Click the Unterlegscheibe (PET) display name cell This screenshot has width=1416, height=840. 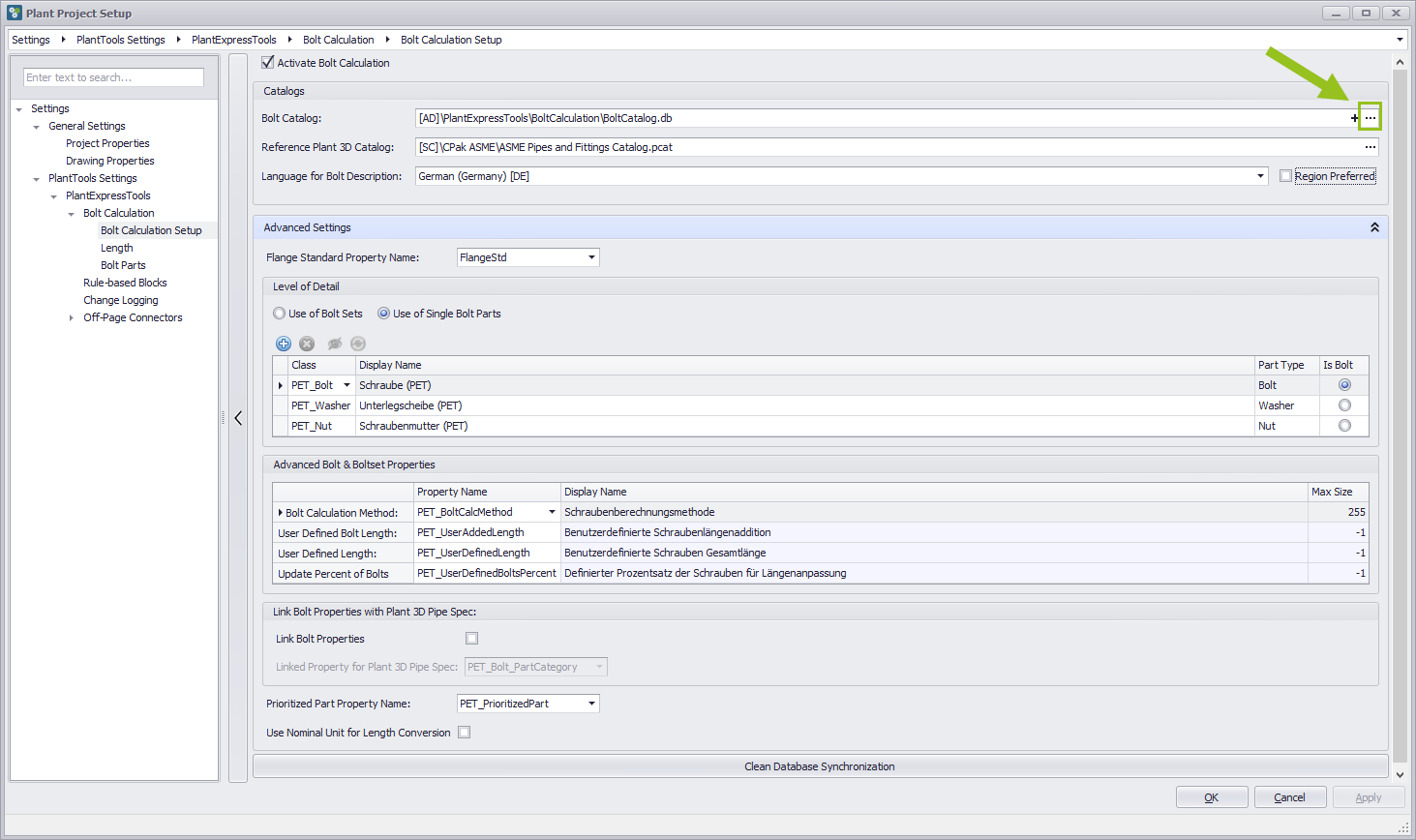click(804, 405)
